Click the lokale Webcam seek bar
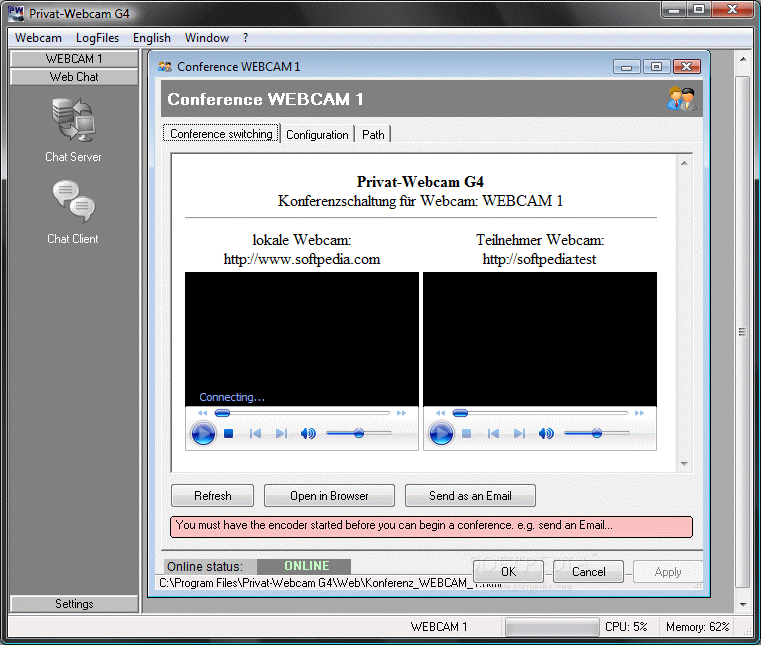The width and height of the screenshot is (761, 645). pyautogui.click(x=302, y=413)
